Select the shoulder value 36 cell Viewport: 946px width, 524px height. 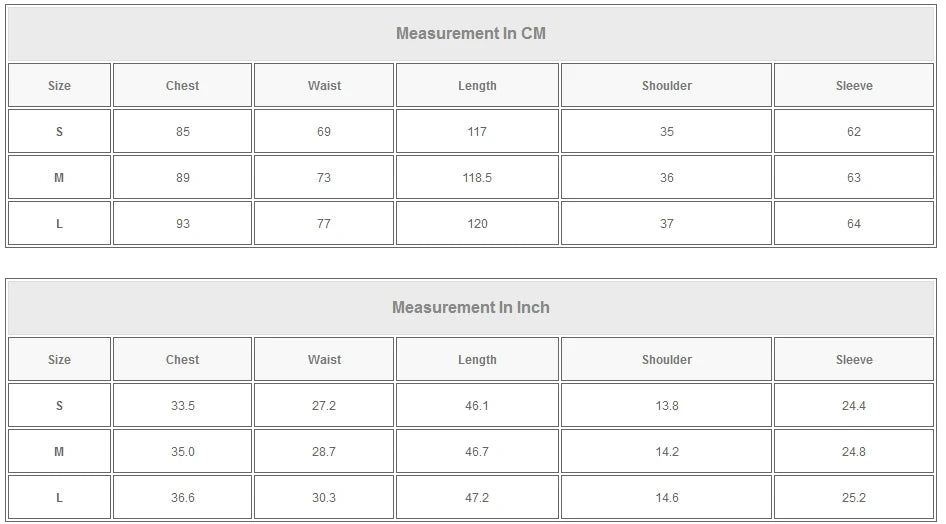[x=667, y=178]
